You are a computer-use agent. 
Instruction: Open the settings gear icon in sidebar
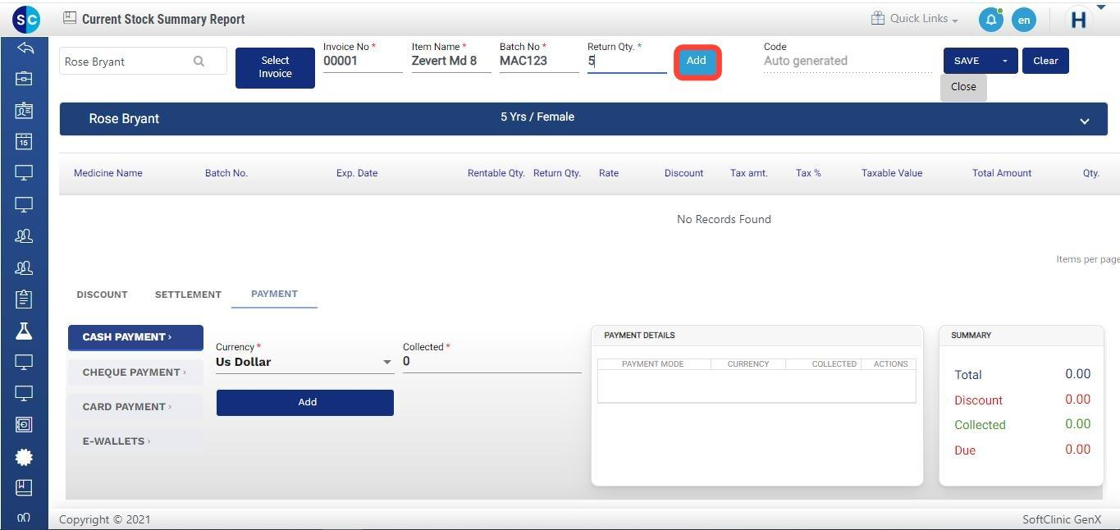[25, 457]
